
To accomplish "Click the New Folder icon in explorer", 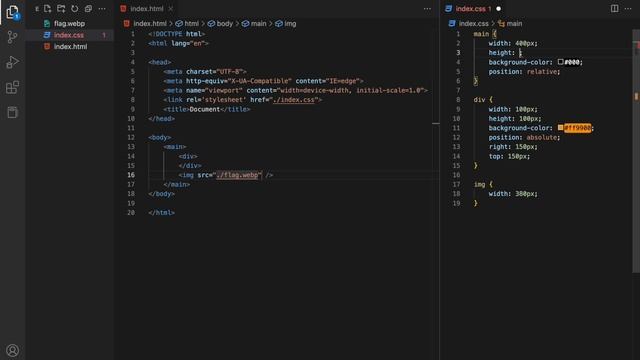I will click(x=61, y=9).
